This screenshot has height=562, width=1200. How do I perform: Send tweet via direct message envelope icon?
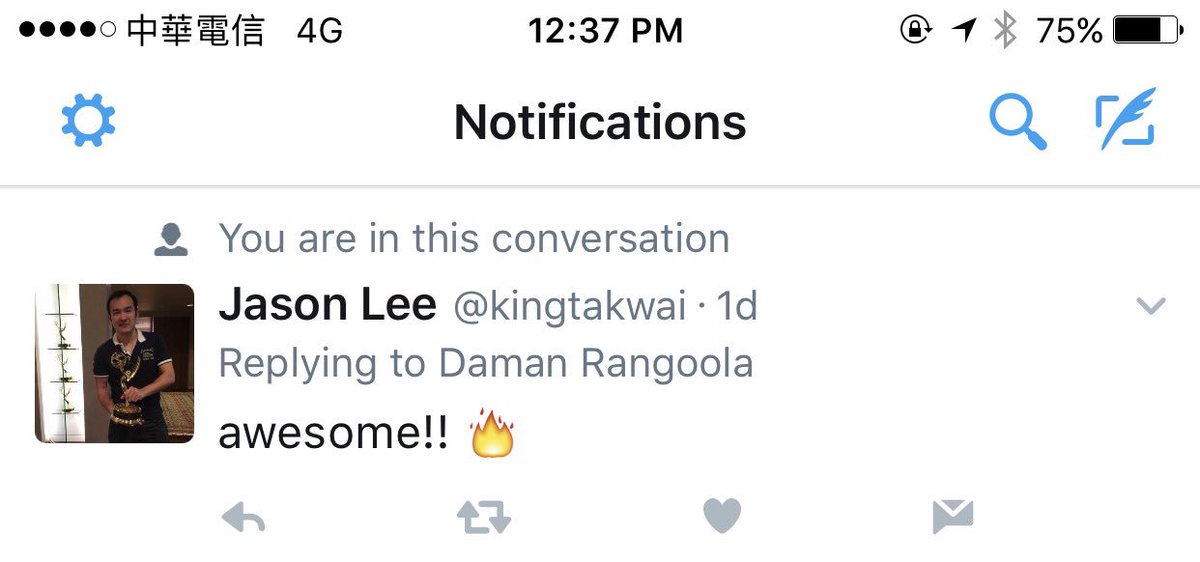click(x=953, y=516)
